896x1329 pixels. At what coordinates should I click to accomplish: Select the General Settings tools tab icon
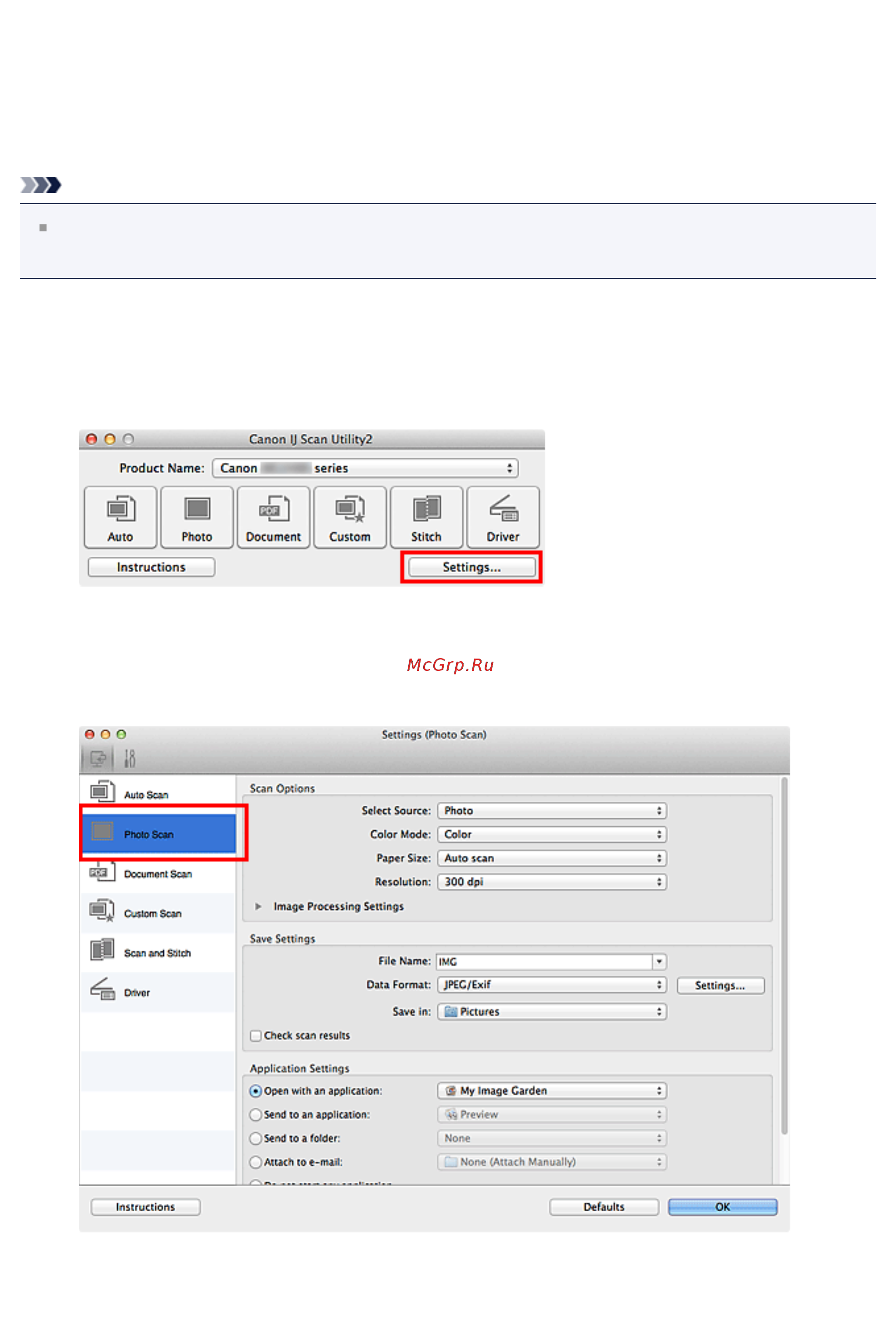pyautogui.click(x=130, y=759)
